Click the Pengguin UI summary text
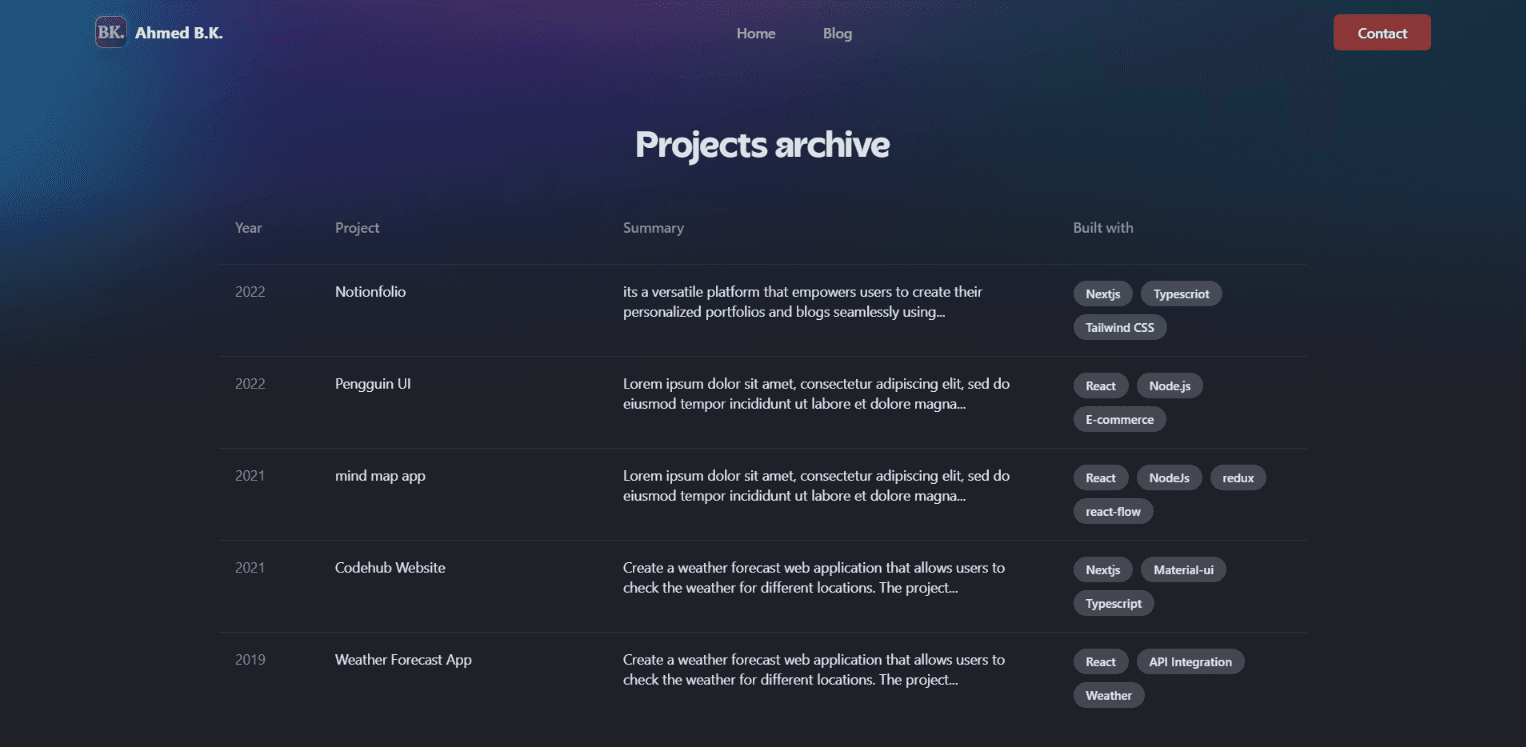1526x747 pixels. tap(816, 394)
